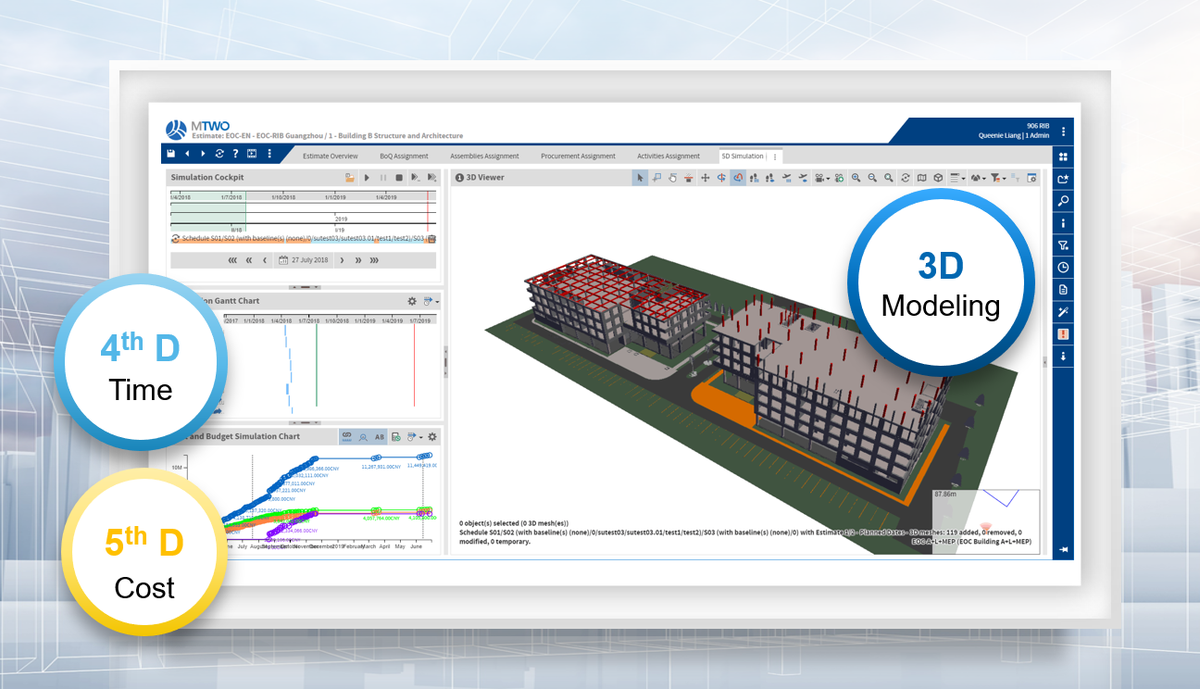Screen dimensions: 1200x689
Task: Zoom in with the plus magnifier
Action: (x=855, y=178)
